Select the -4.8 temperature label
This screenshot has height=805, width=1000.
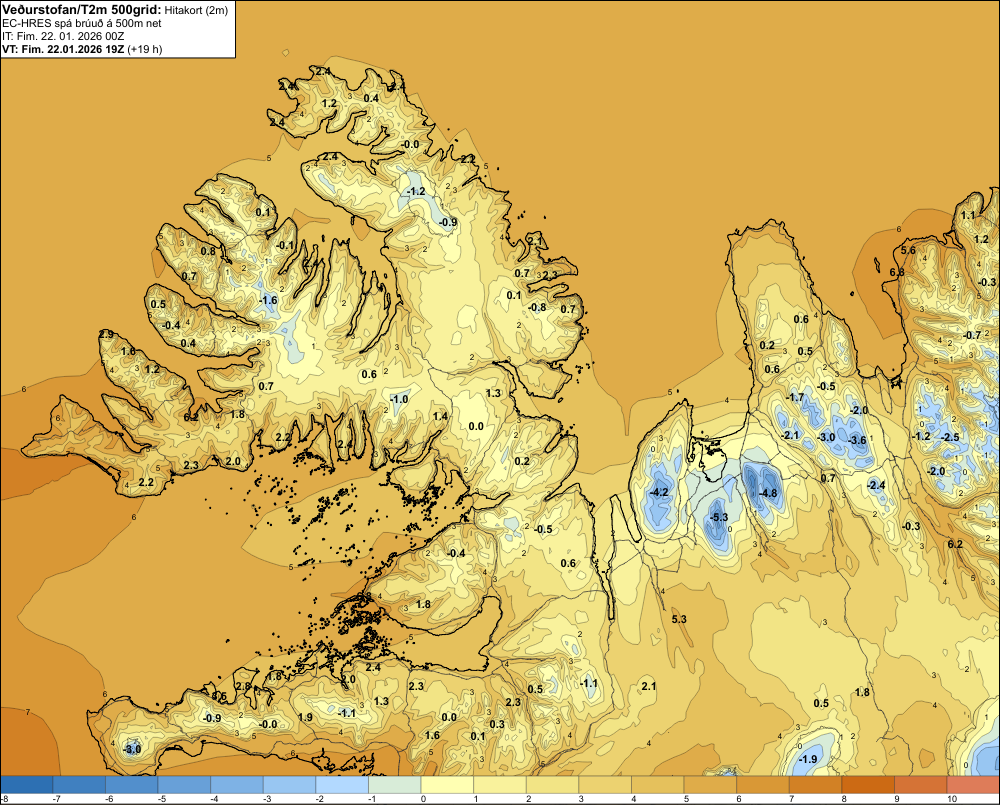point(768,493)
